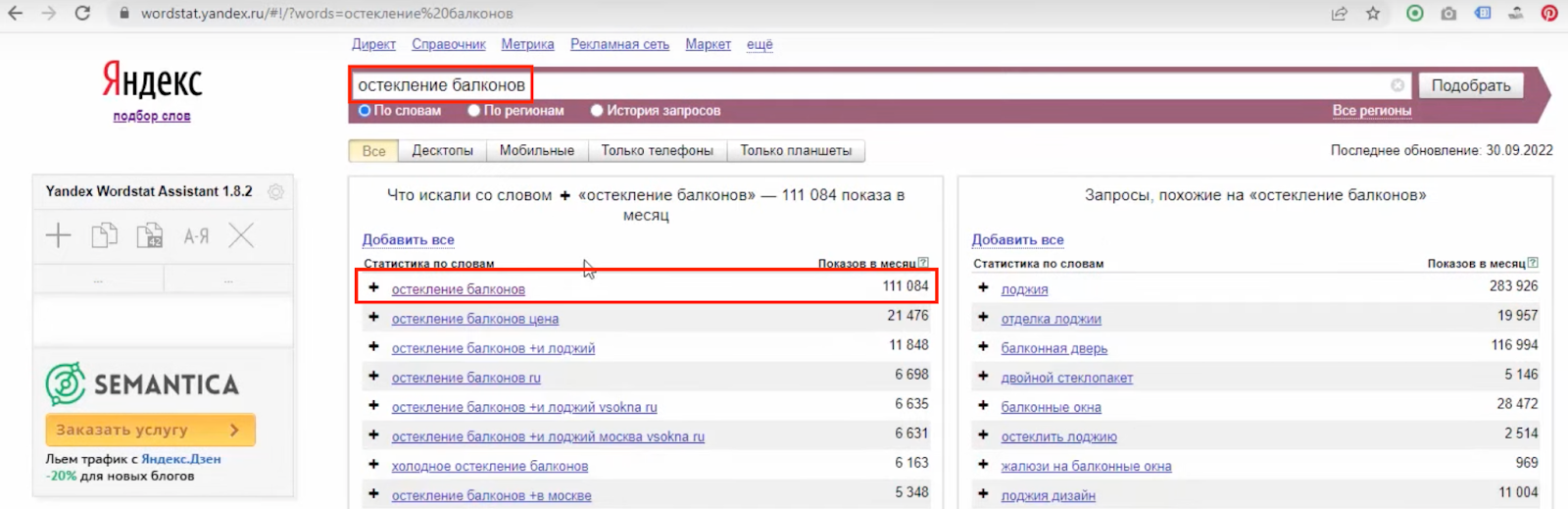The height and width of the screenshot is (509, 1568).
Task: Click the search query input field
Action: pos(882,85)
